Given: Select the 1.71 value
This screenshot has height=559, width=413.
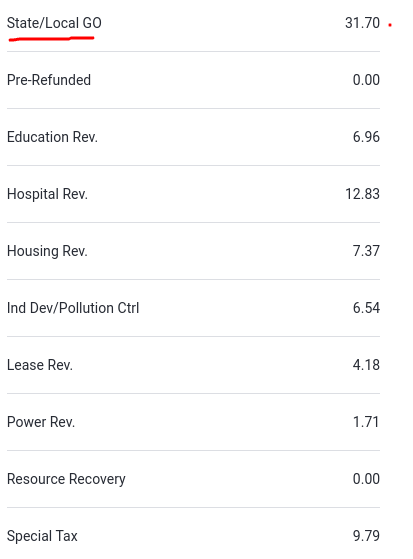Looking at the screenshot, I should [366, 422].
